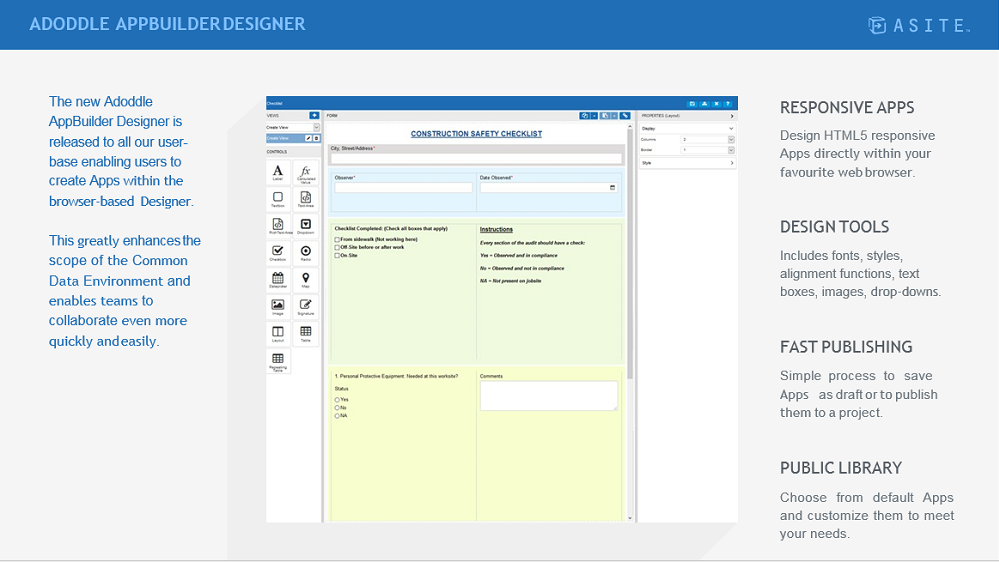Open arrow next to copy icon

click(x=594, y=116)
